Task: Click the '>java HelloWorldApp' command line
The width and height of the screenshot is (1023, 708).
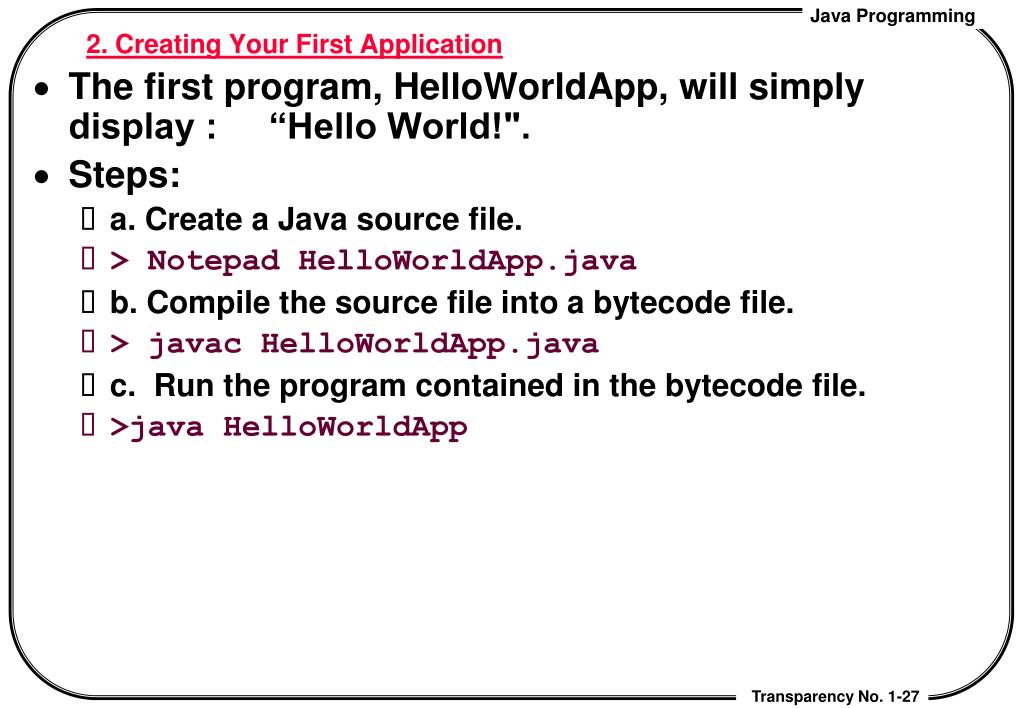Action: click(288, 427)
